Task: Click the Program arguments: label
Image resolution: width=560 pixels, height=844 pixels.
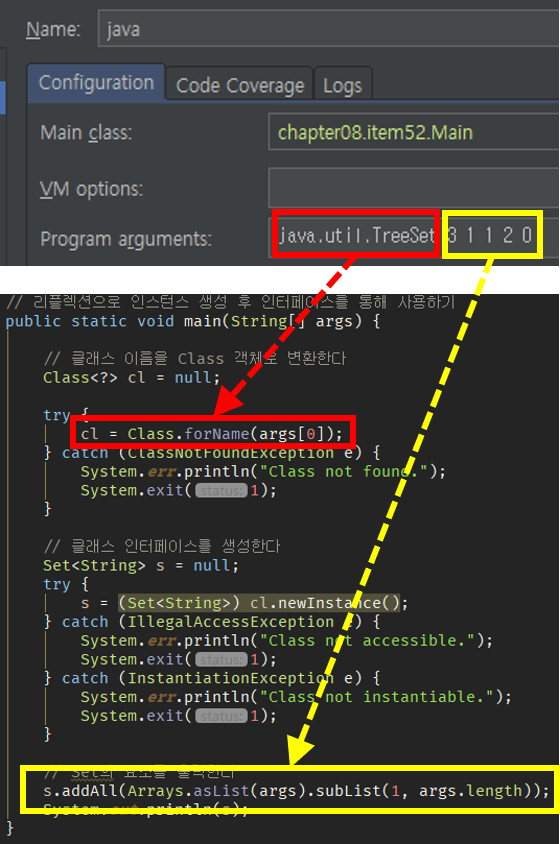Action: tap(126, 239)
